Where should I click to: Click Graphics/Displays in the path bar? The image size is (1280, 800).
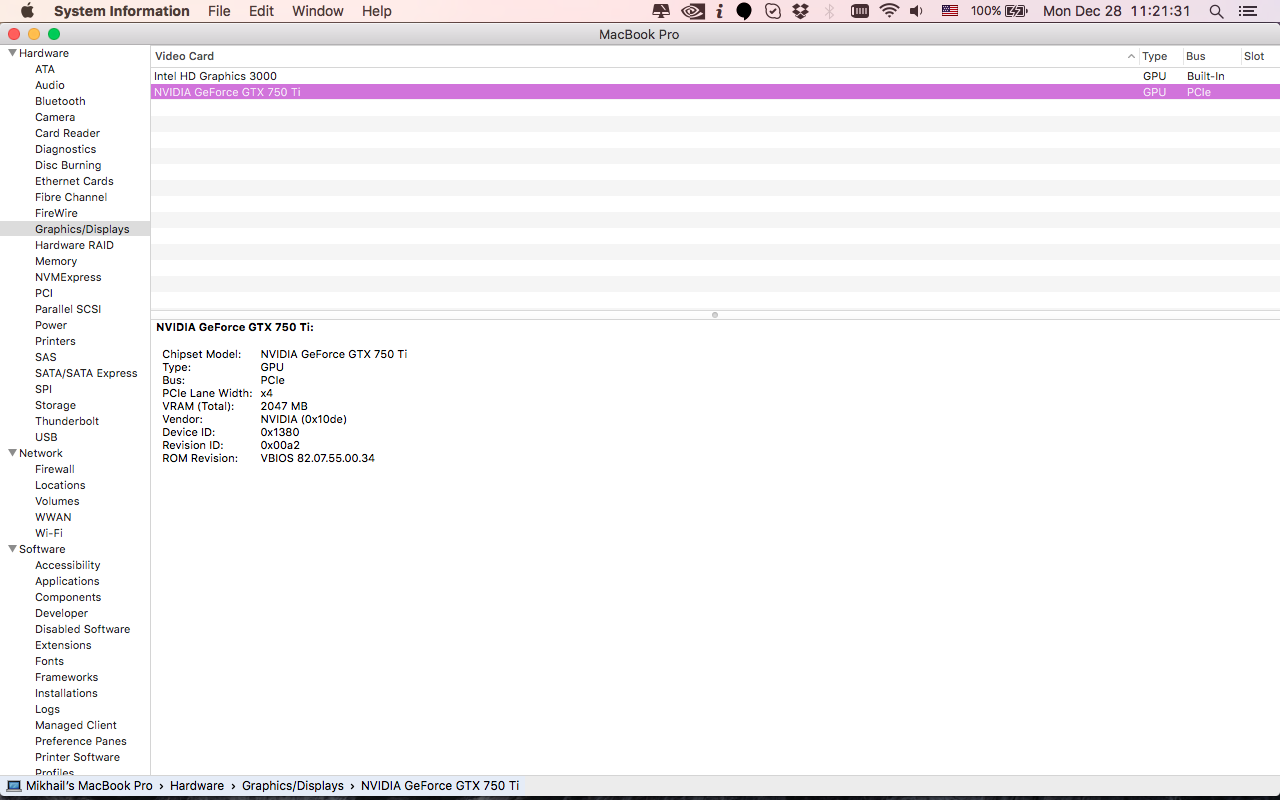(293, 786)
